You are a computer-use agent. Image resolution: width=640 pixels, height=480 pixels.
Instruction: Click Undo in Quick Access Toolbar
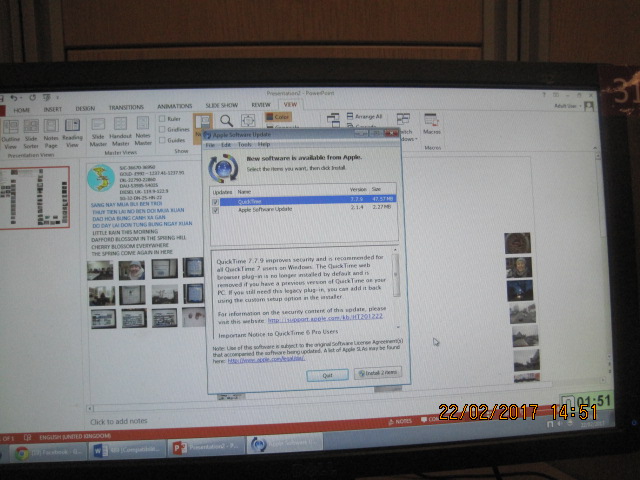click(13, 98)
